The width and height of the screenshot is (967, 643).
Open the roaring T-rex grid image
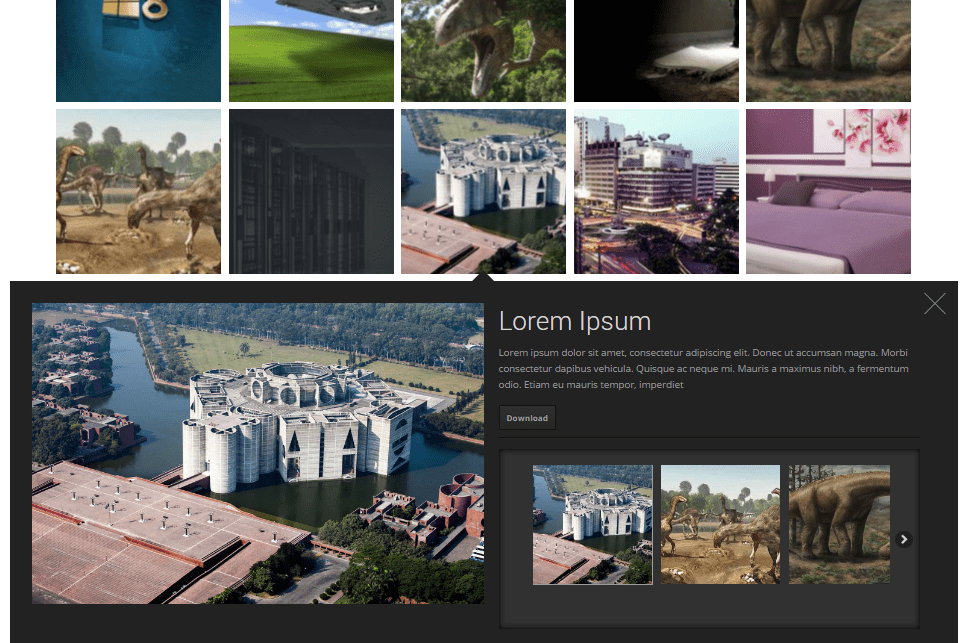click(484, 51)
